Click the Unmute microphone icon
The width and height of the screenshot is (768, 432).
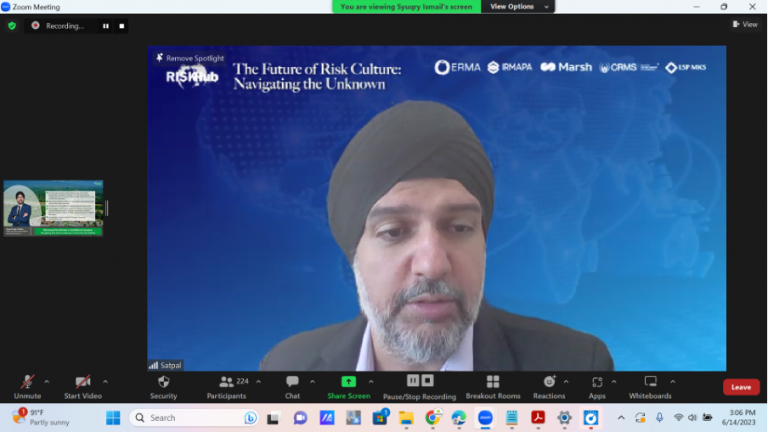click(27, 382)
